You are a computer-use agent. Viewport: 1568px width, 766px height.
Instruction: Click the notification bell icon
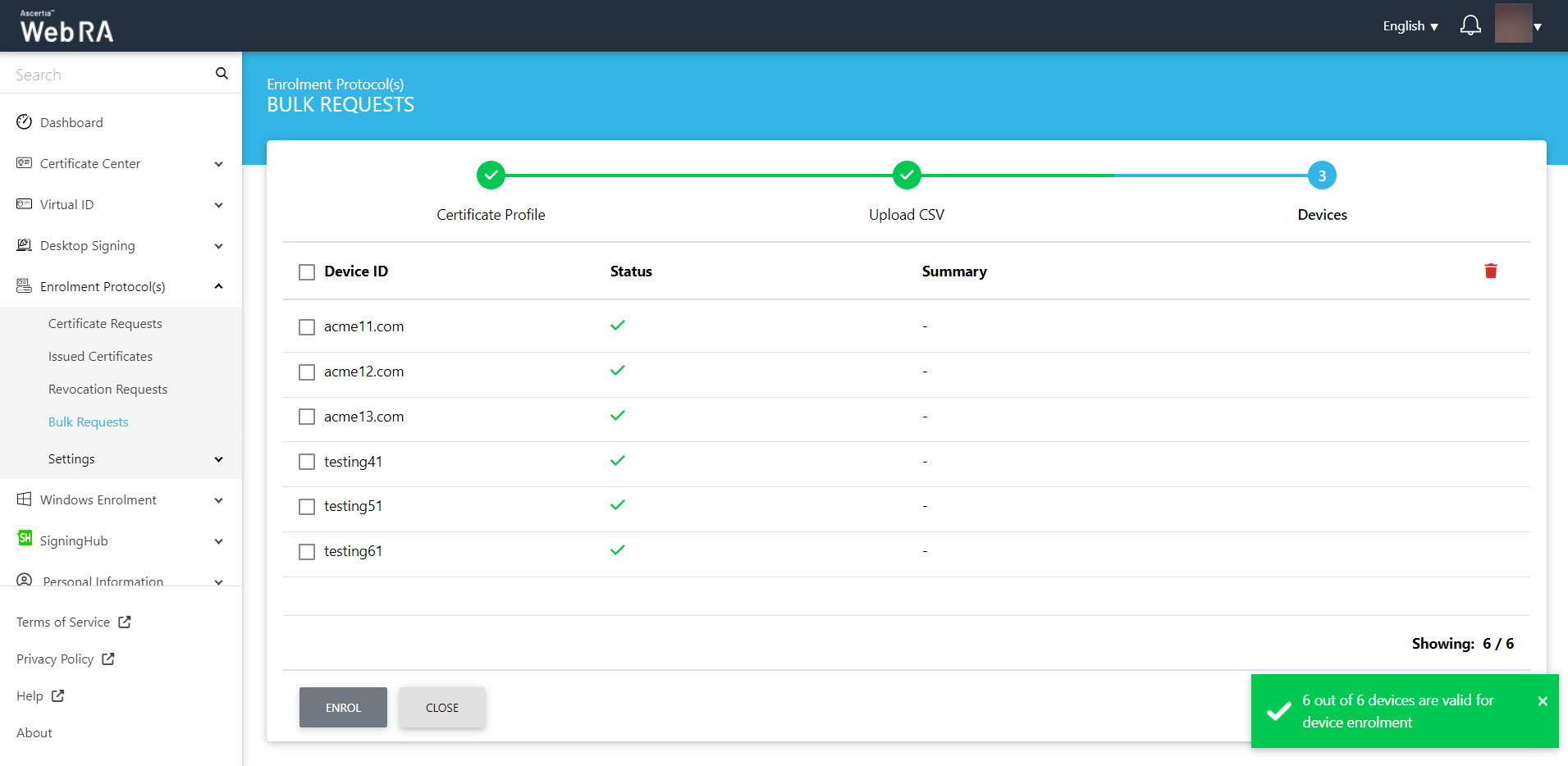pyautogui.click(x=1470, y=25)
